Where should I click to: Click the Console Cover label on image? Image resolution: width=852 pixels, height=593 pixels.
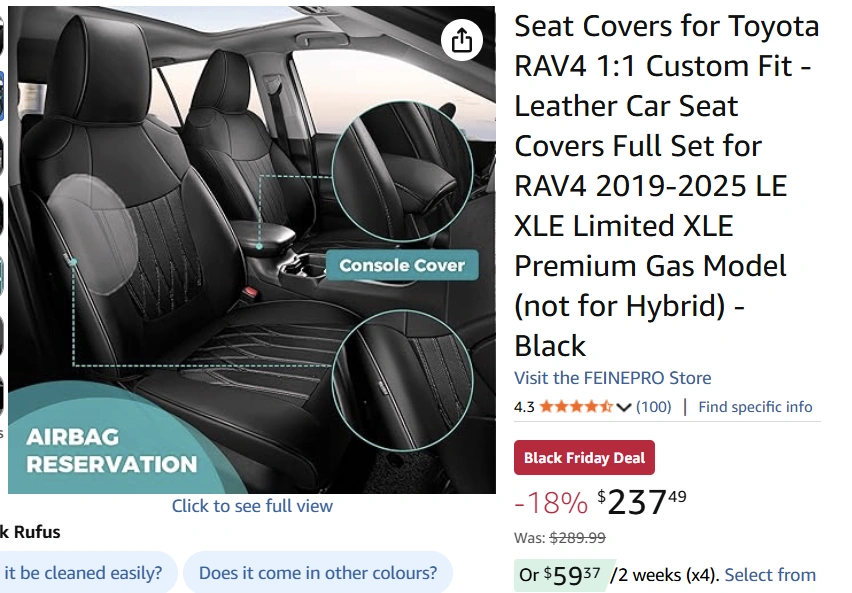401,265
